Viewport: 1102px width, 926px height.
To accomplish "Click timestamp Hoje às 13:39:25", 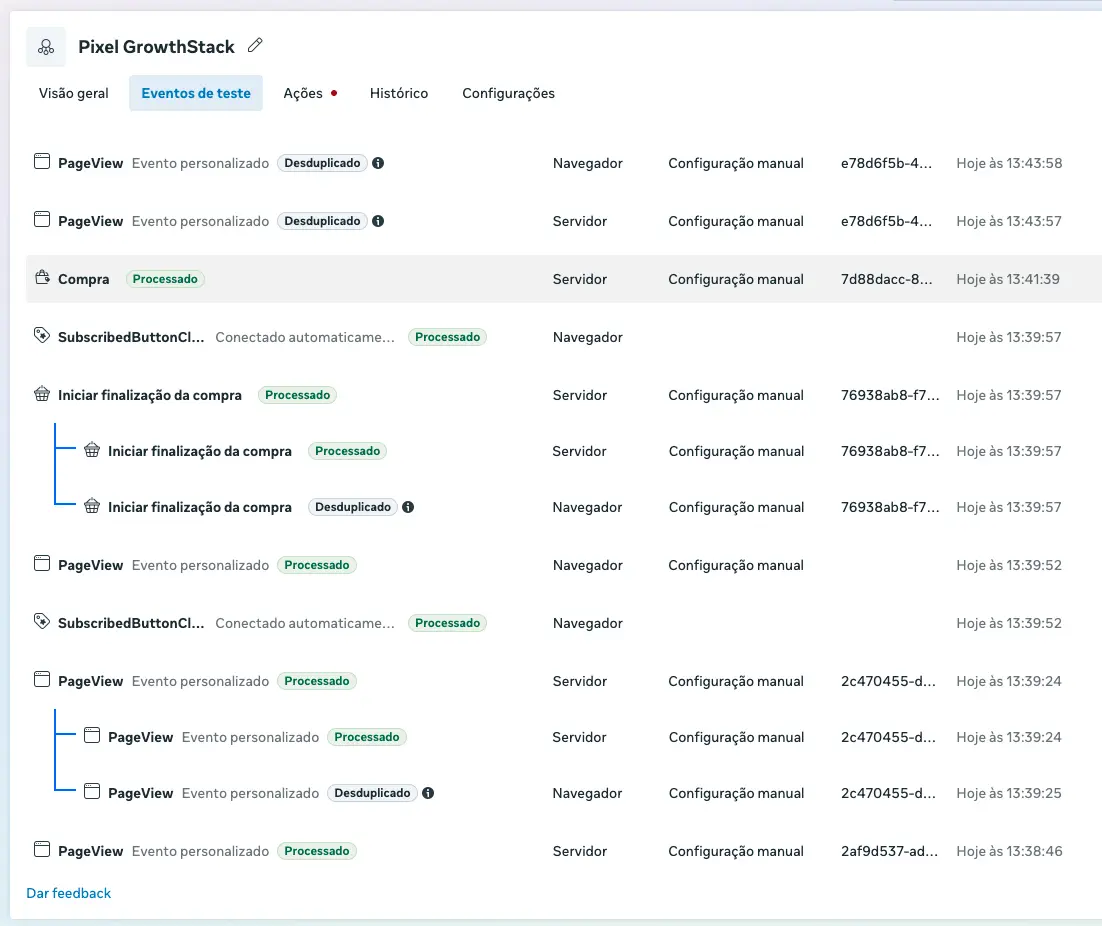I will tap(1009, 793).
